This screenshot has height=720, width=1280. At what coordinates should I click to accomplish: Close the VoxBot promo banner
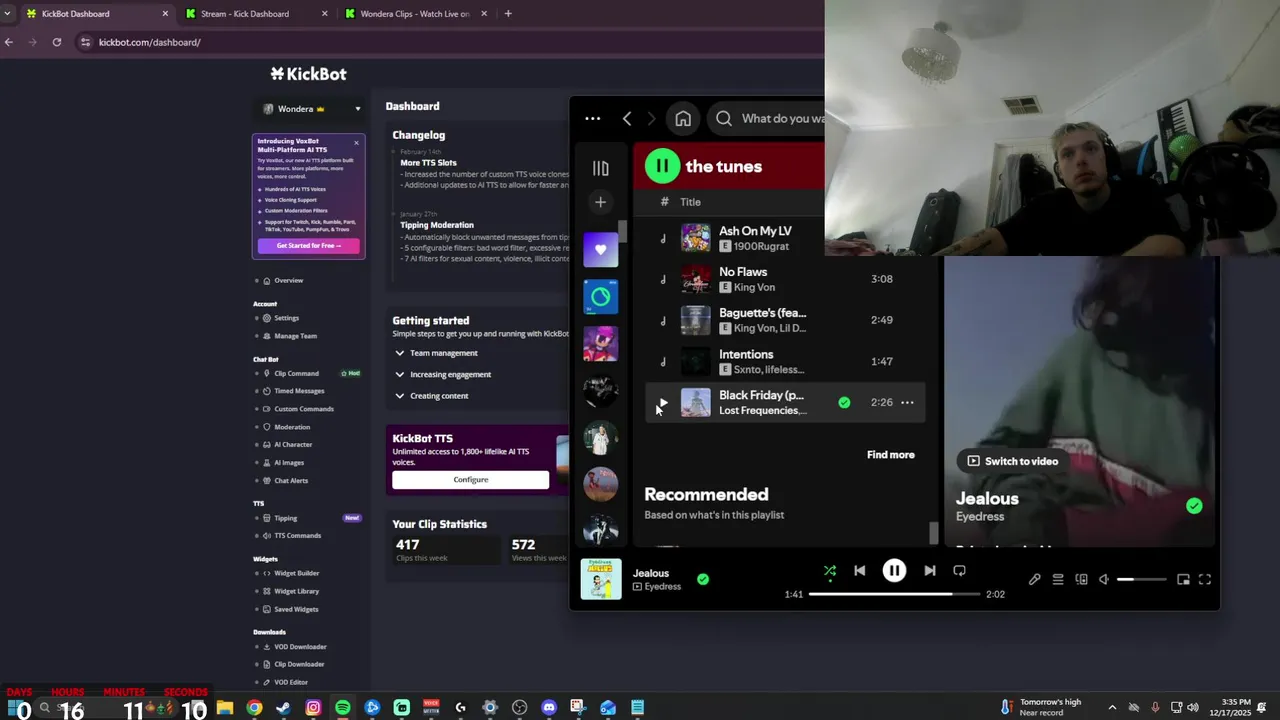click(356, 142)
